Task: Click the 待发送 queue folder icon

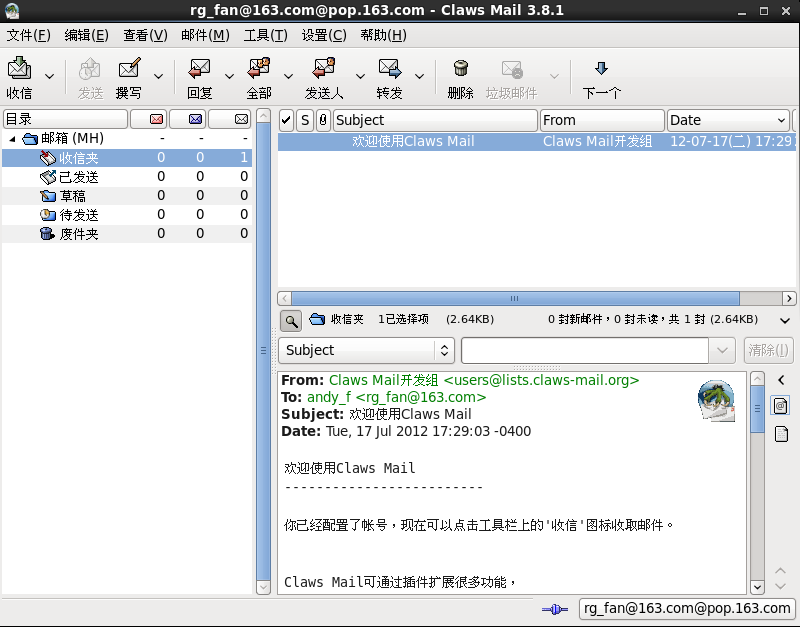Action: 48,215
